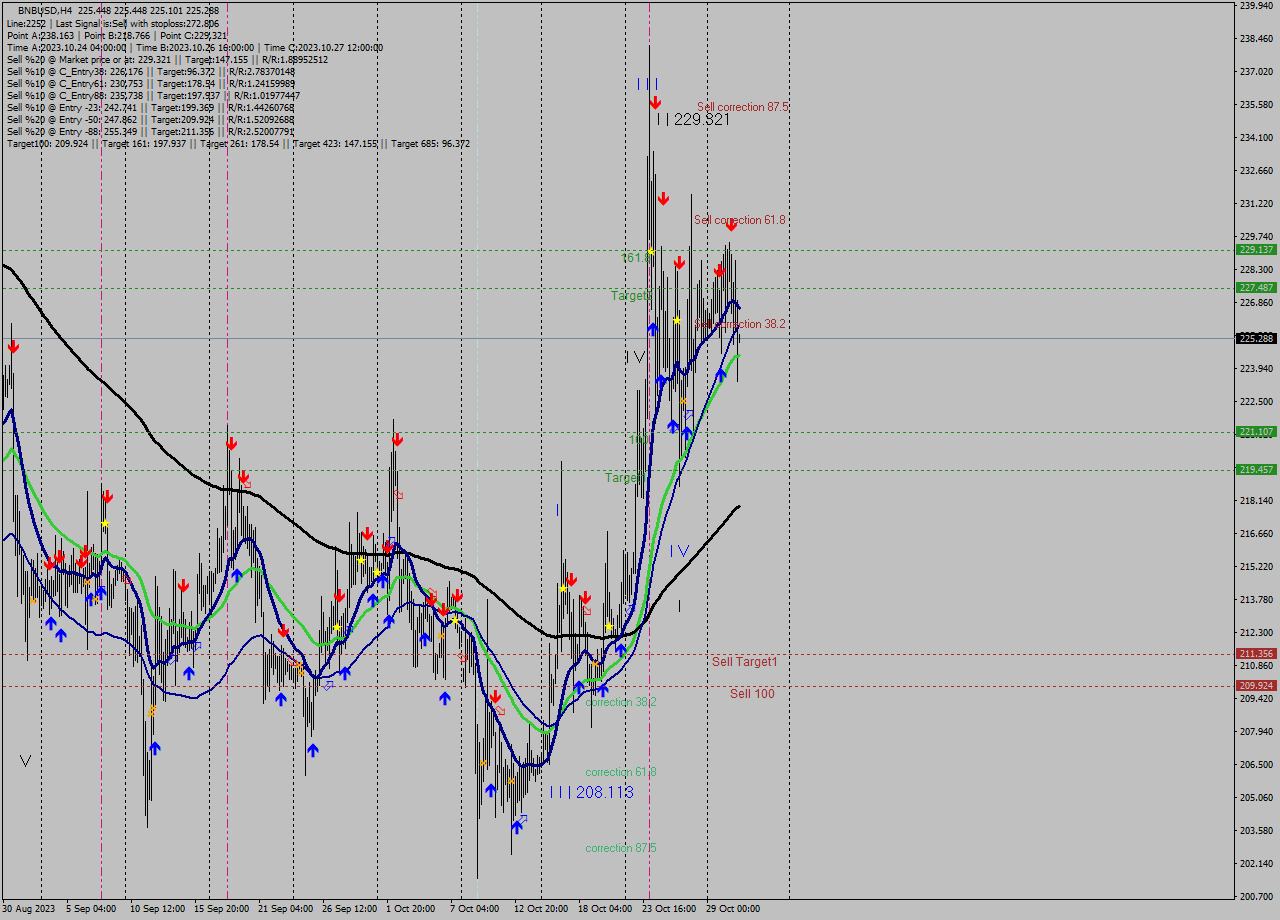Image resolution: width=1280 pixels, height=920 pixels.
Task: Click the 205.060 price scale value
Action: point(1256,797)
